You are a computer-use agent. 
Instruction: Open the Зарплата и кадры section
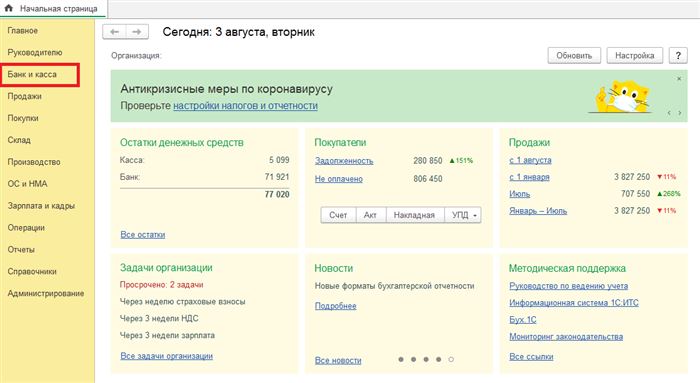(41, 206)
